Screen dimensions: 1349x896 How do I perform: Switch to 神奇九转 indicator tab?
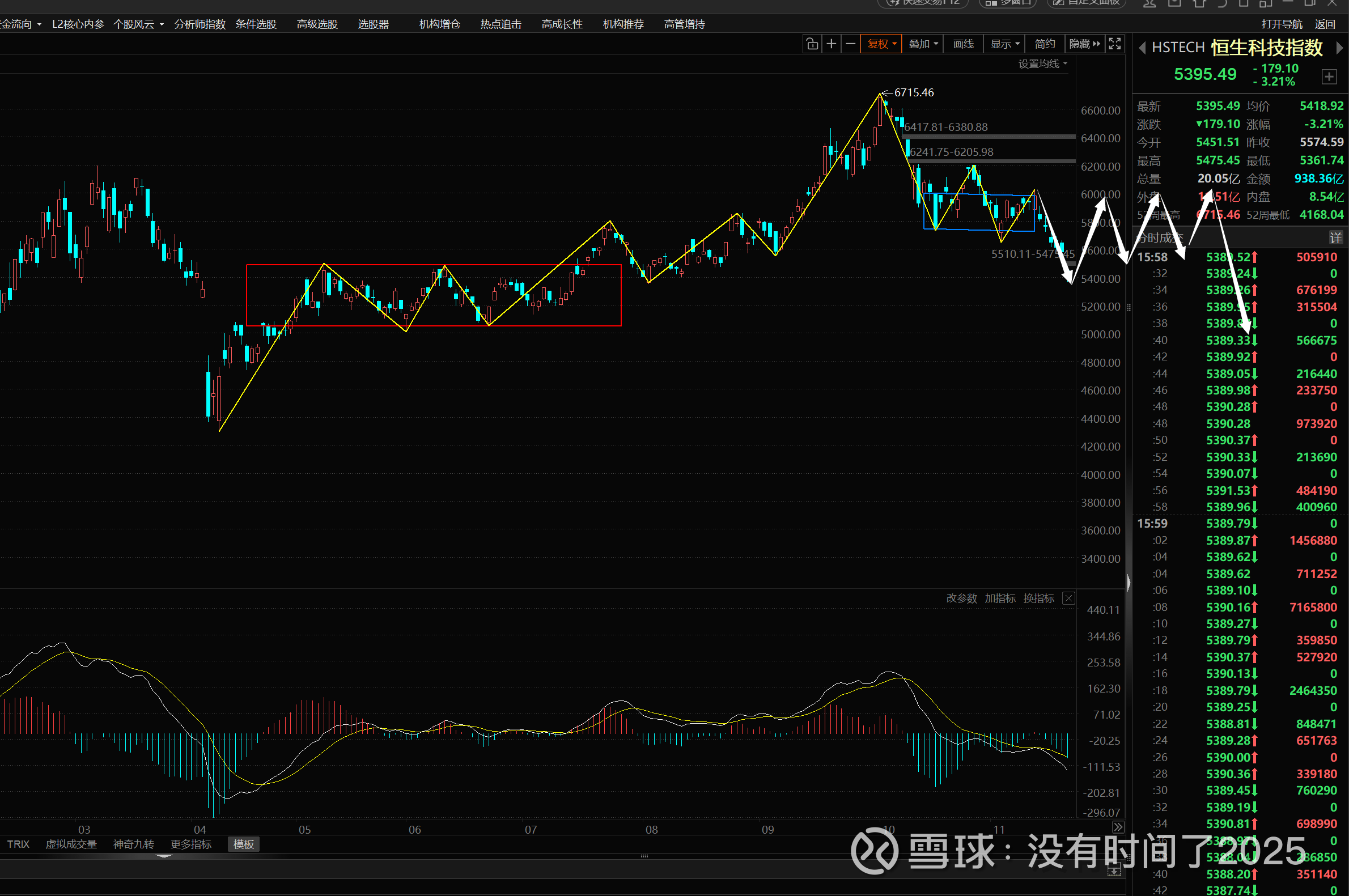point(133,844)
